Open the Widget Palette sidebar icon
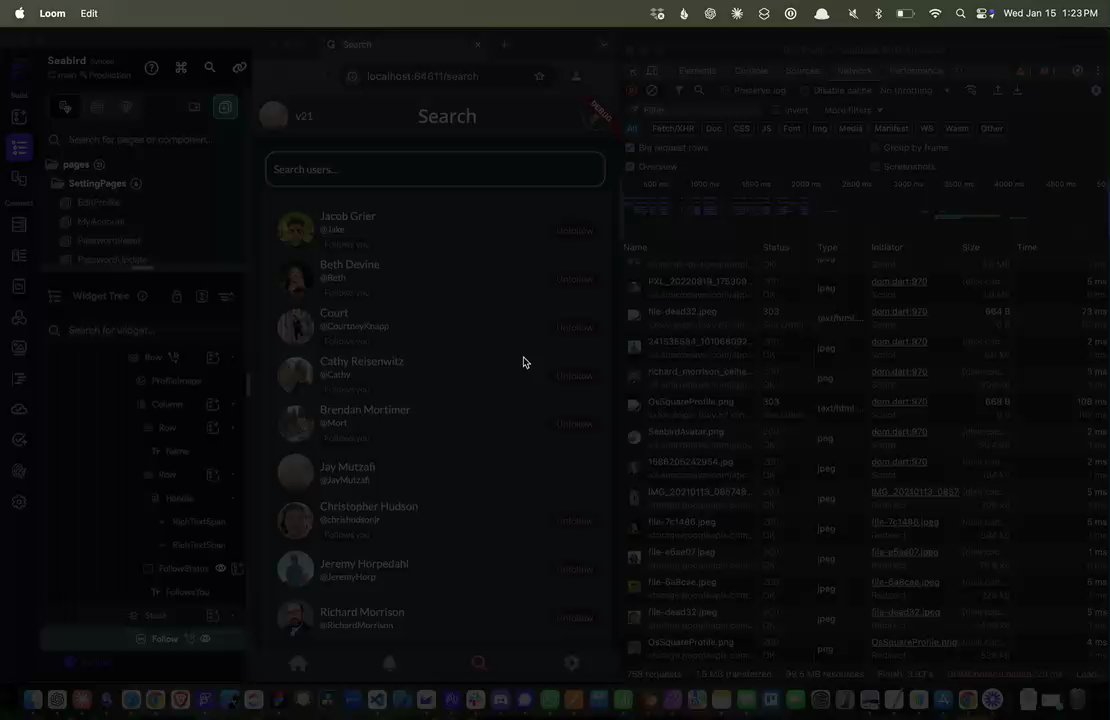The width and height of the screenshot is (1110, 720). 19,117
